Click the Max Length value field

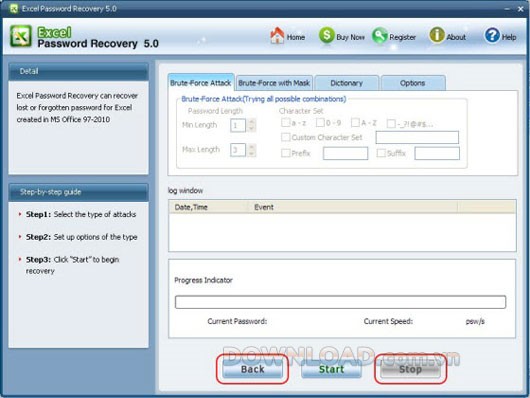coord(238,150)
